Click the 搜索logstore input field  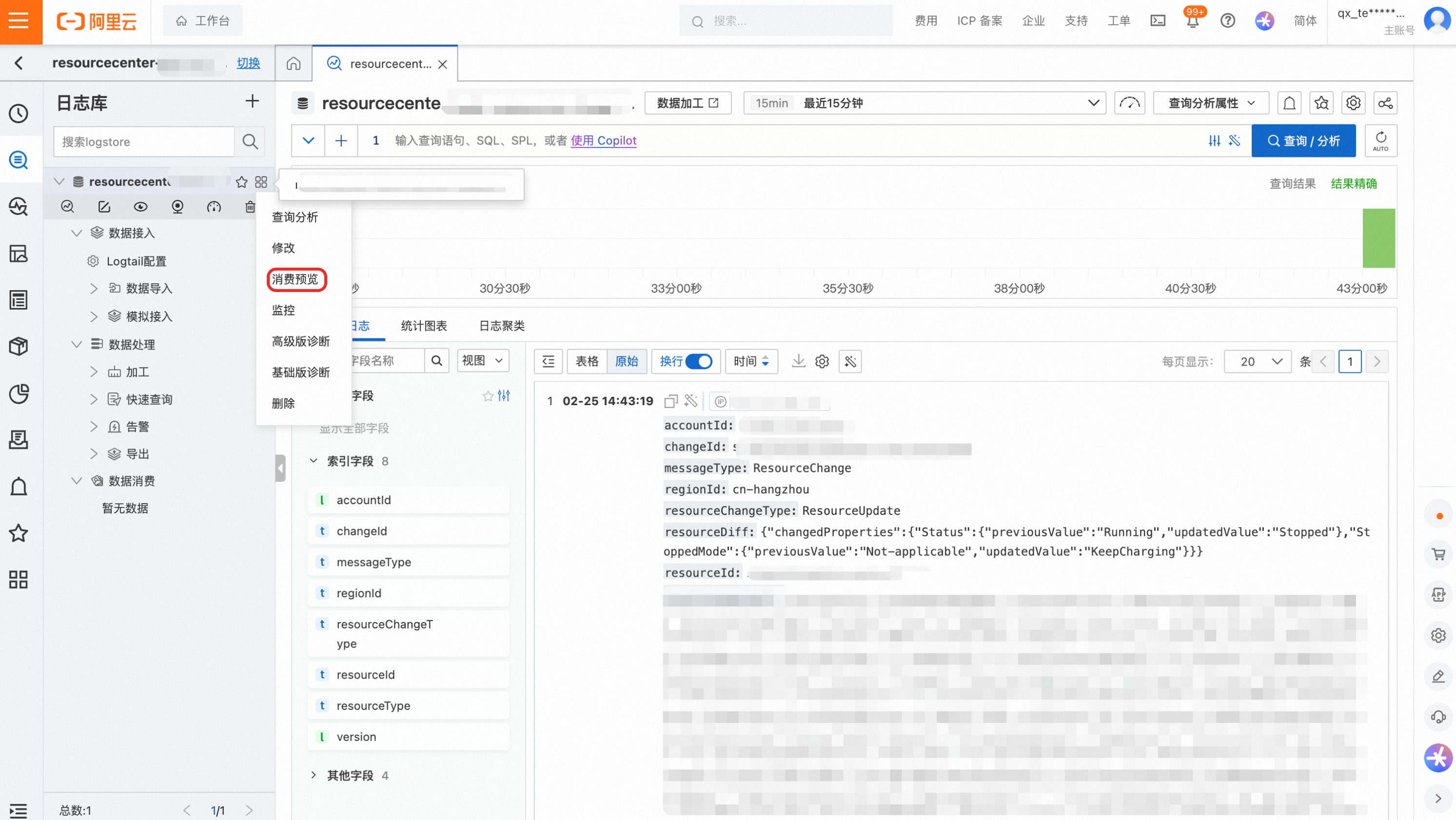[144, 141]
